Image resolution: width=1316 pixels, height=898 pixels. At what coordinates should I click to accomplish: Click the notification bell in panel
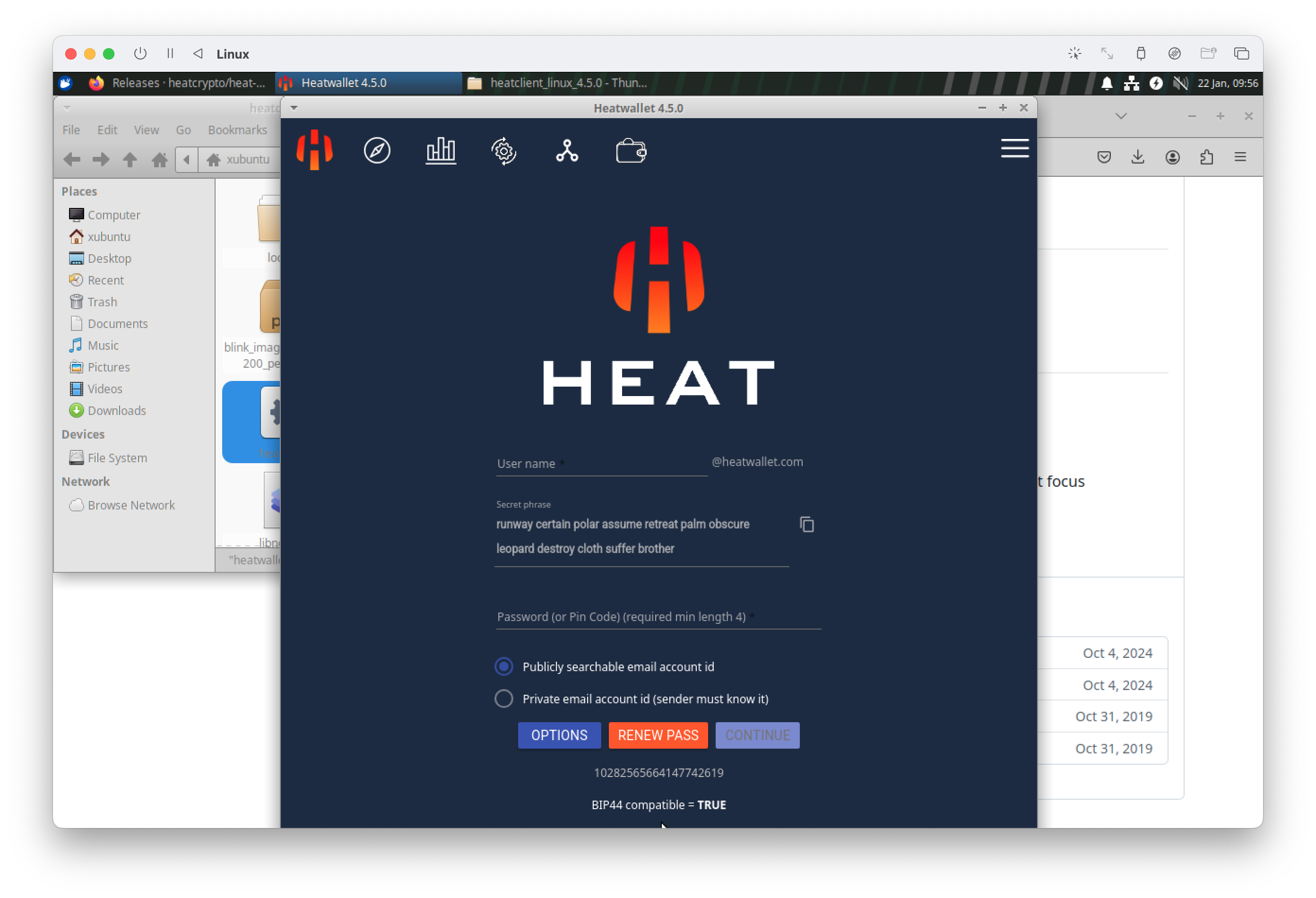coord(1107,83)
